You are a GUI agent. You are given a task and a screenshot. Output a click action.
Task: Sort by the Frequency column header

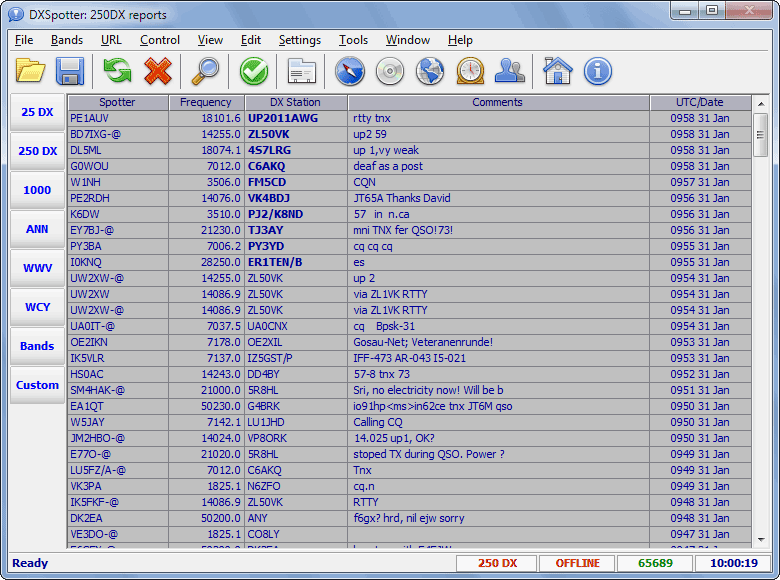205,102
